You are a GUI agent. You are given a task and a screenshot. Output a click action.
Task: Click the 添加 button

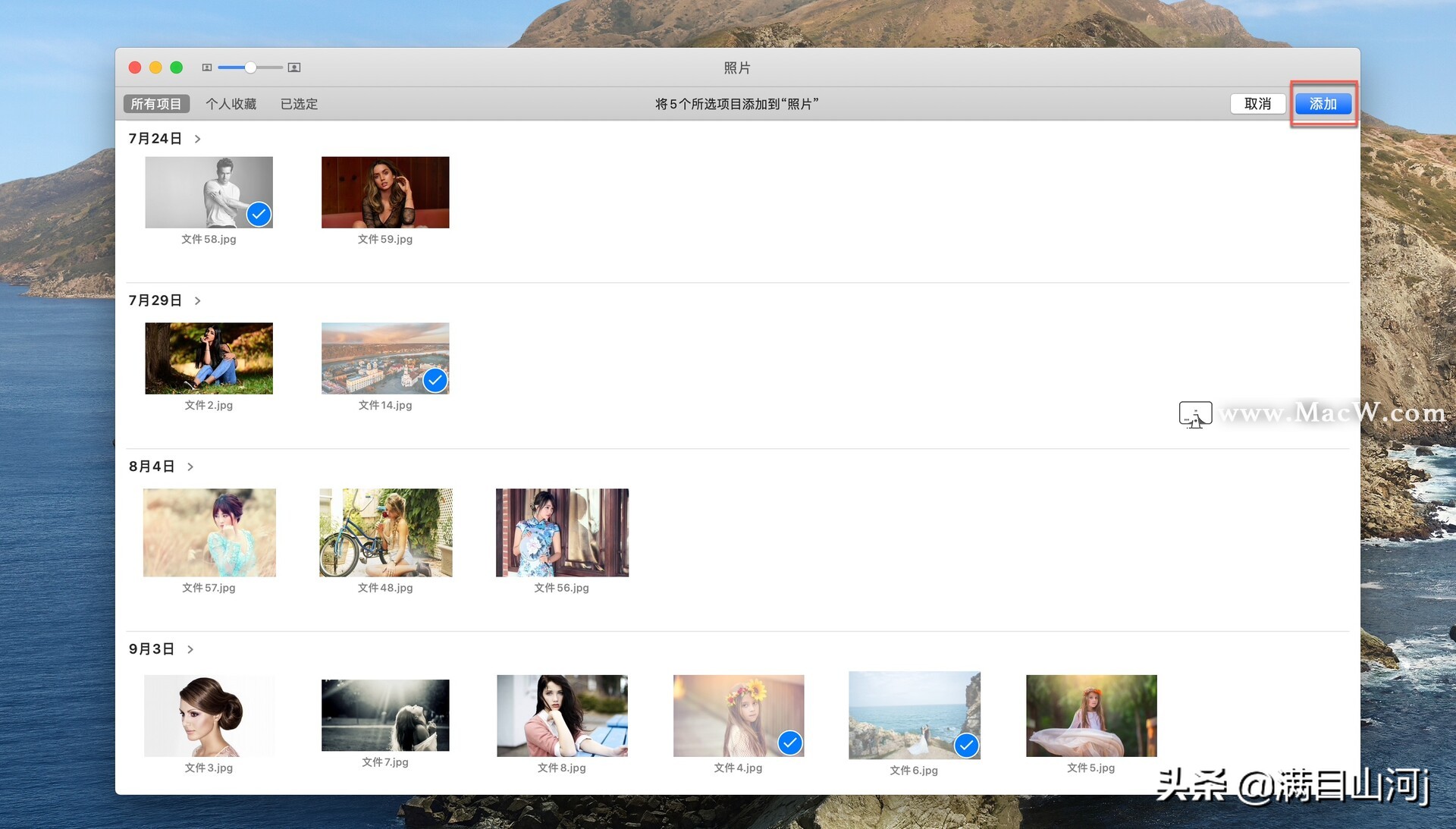point(1323,104)
